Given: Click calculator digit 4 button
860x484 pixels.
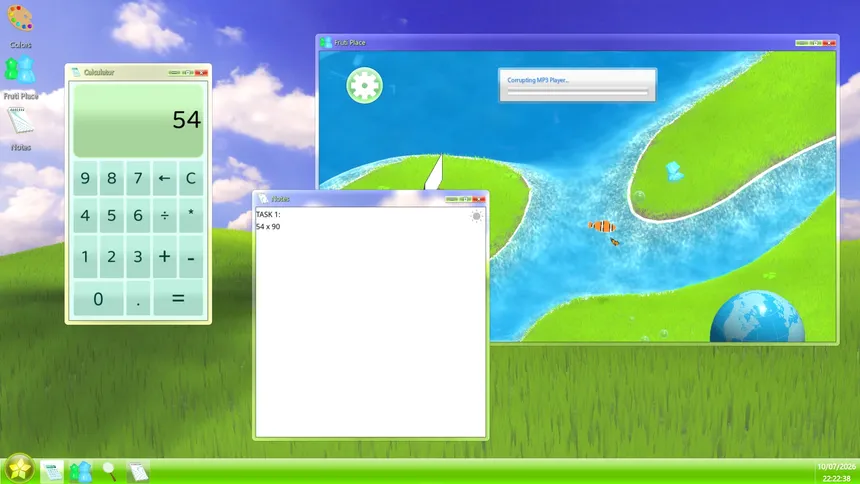Looking at the screenshot, I should pyautogui.click(x=85, y=215).
